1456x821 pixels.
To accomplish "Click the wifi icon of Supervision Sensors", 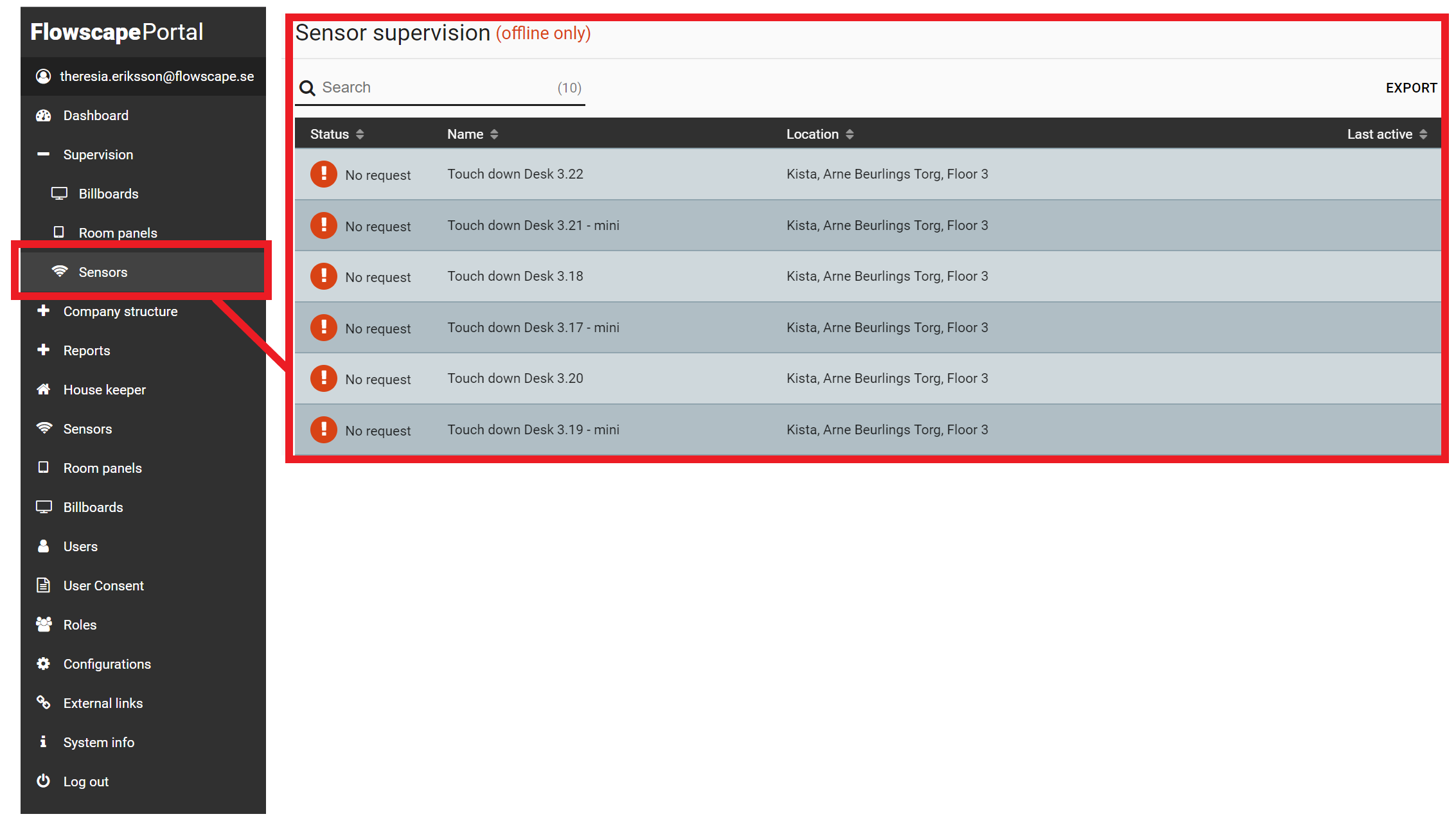I will tap(59, 271).
